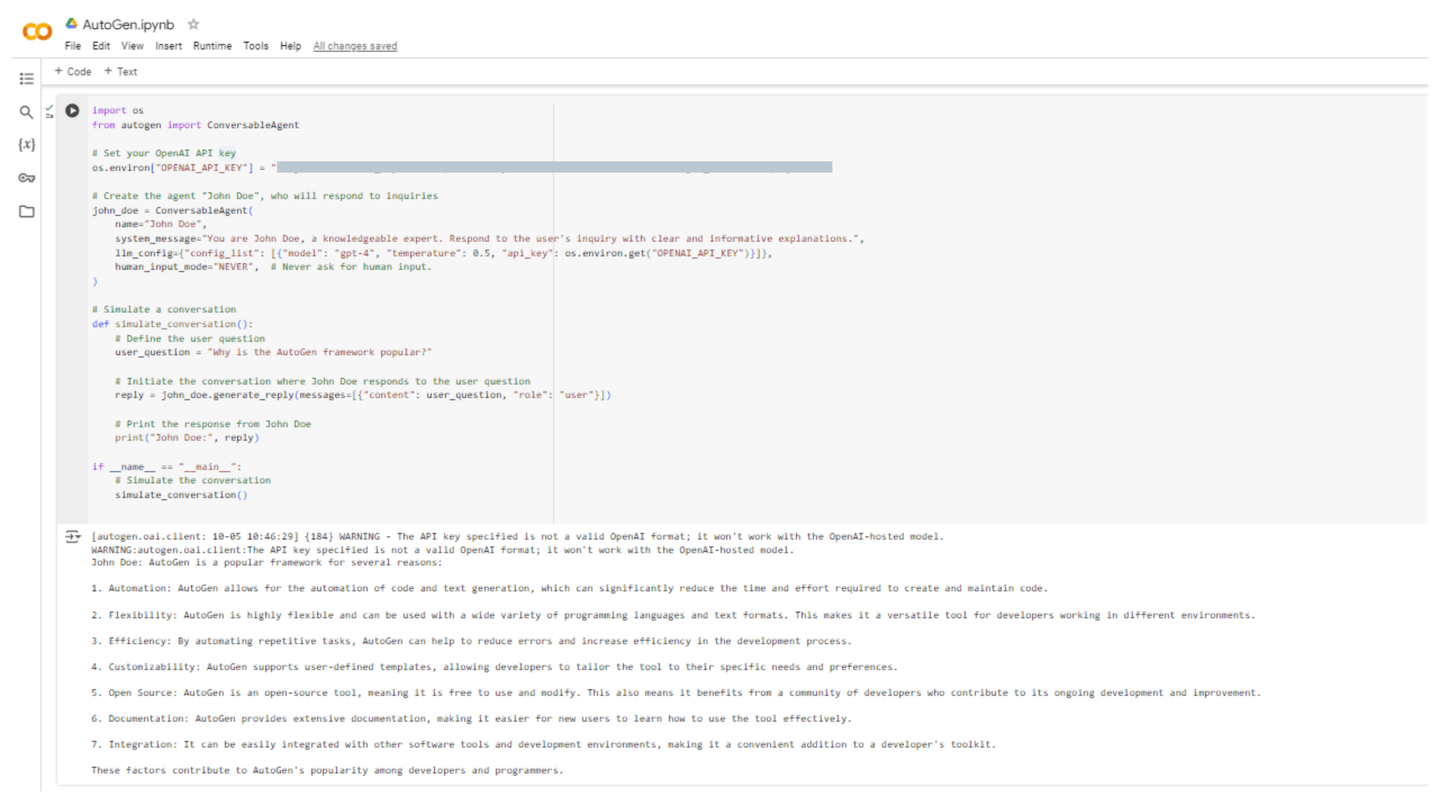
Task: Click output item '5. Open Source'
Action: click(676, 693)
